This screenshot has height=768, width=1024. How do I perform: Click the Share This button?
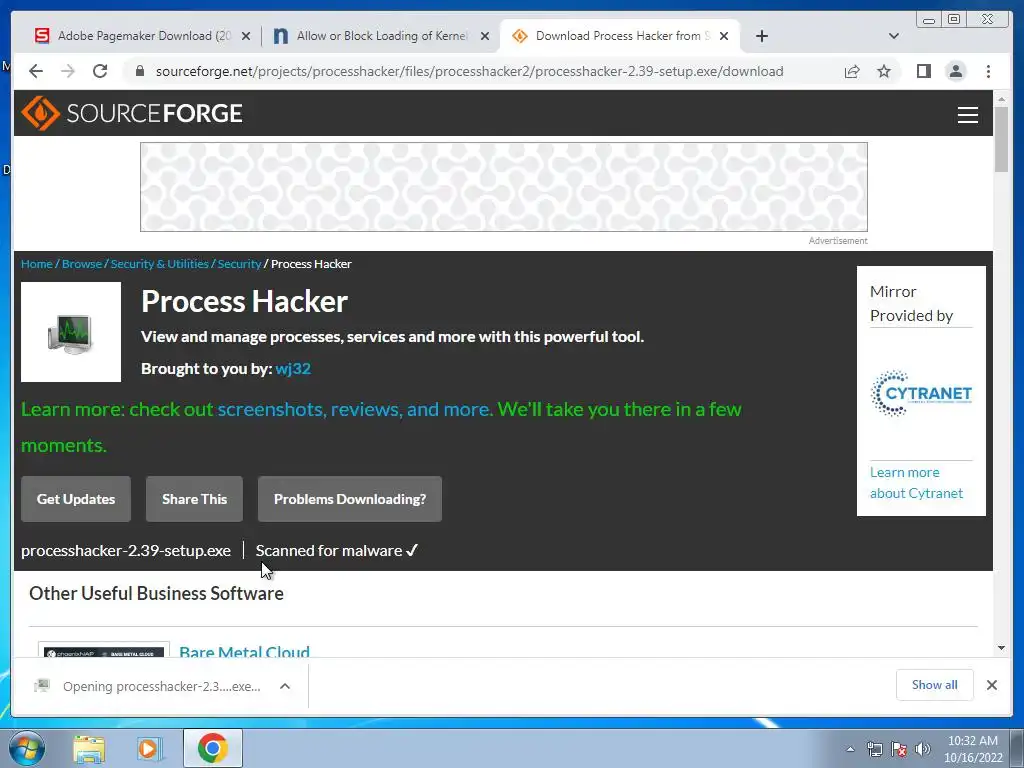pyautogui.click(x=194, y=499)
